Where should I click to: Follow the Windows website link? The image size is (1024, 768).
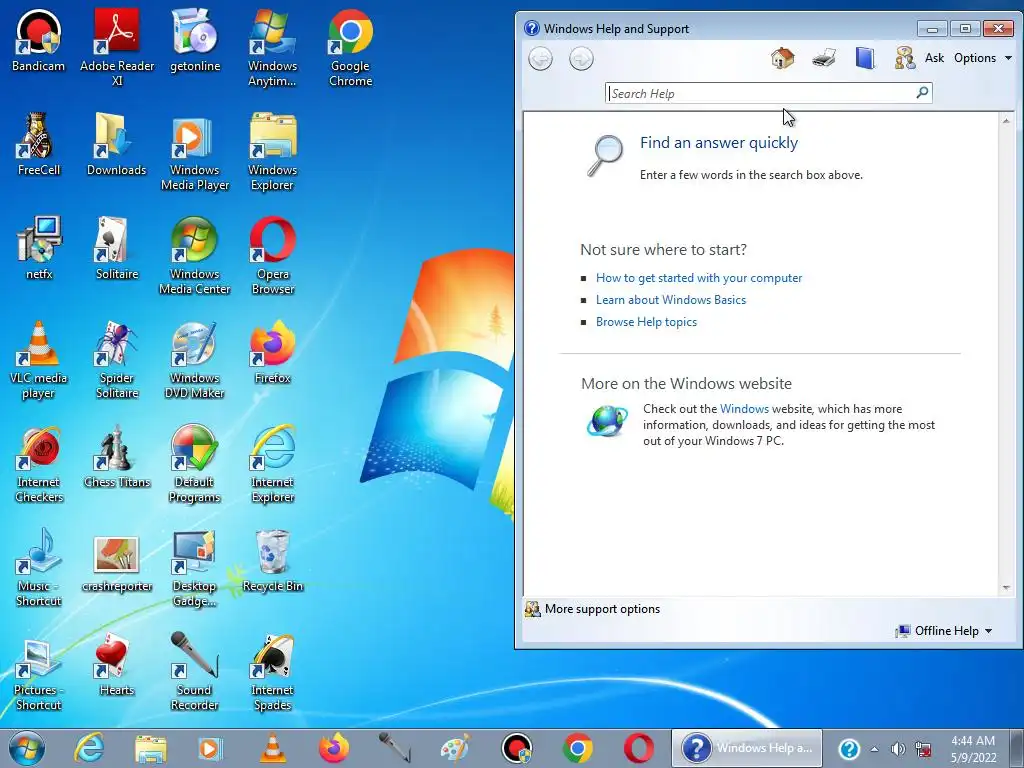744,409
